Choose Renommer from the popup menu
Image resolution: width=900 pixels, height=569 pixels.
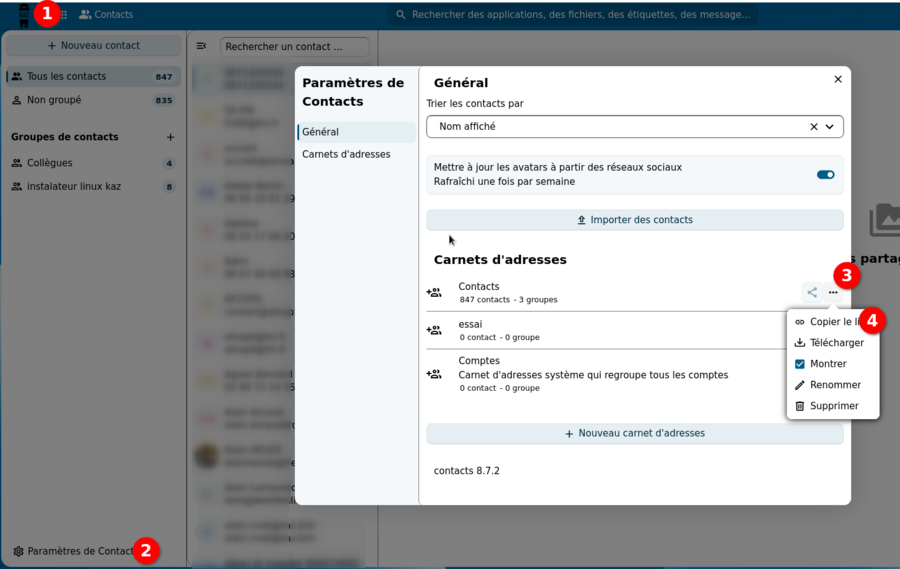tap(832, 385)
